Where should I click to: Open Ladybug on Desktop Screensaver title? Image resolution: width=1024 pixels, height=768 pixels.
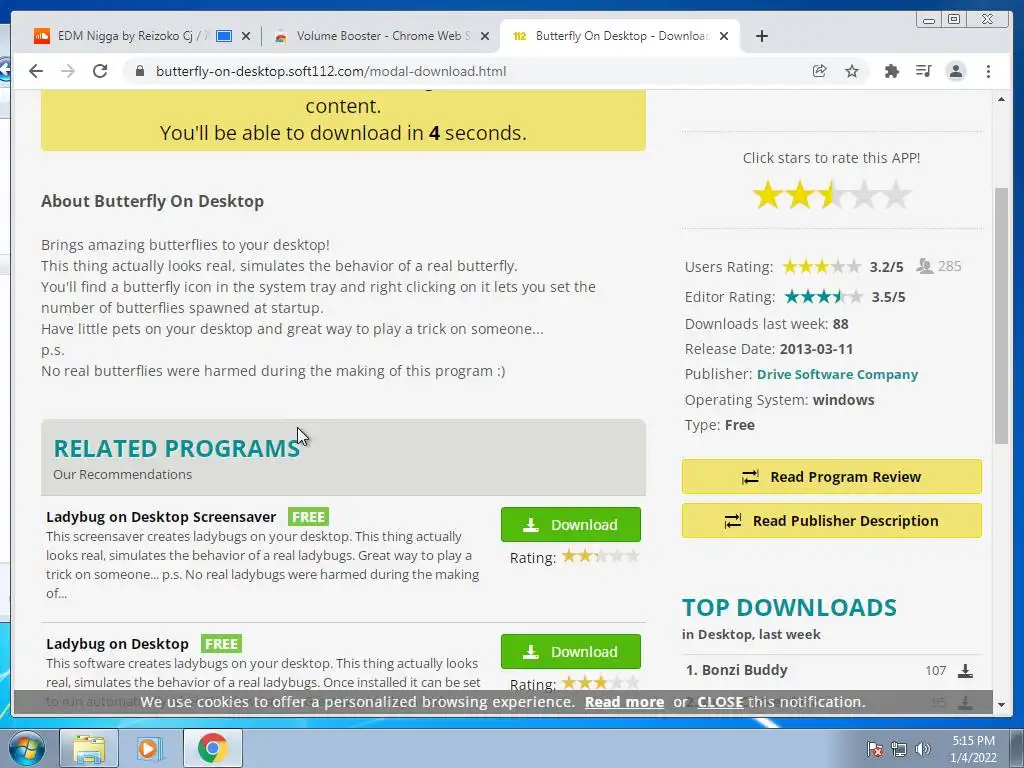161,517
